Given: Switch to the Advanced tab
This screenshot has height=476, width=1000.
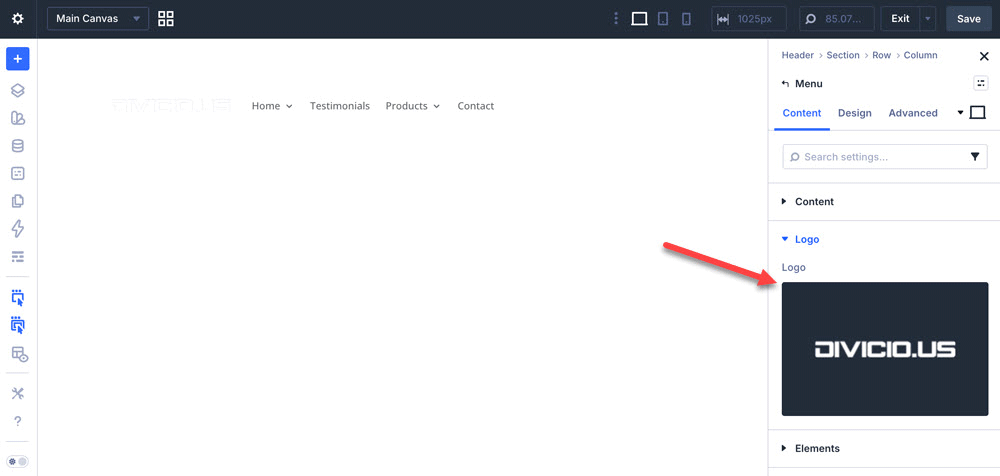Looking at the screenshot, I should pos(913,113).
